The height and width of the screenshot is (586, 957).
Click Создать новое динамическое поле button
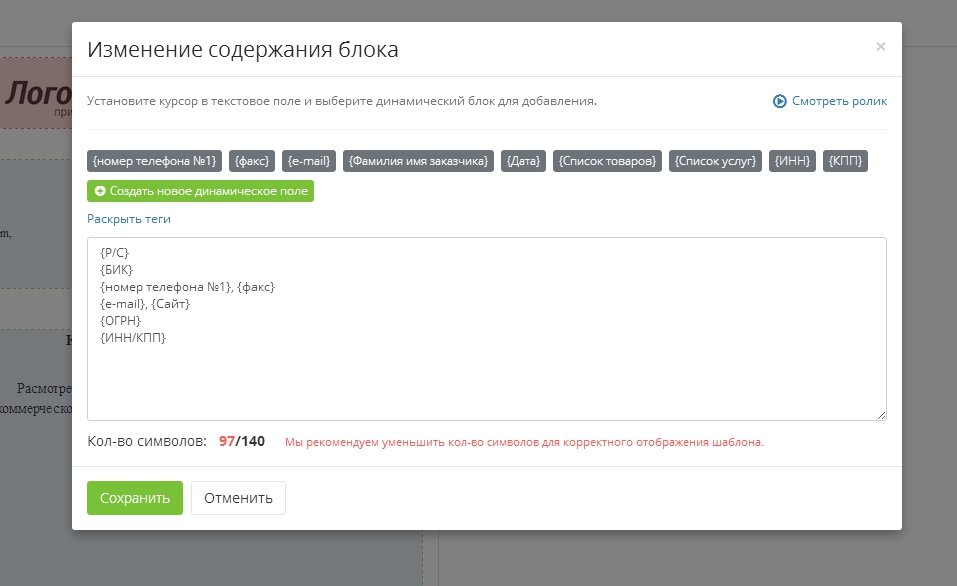click(200, 191)
